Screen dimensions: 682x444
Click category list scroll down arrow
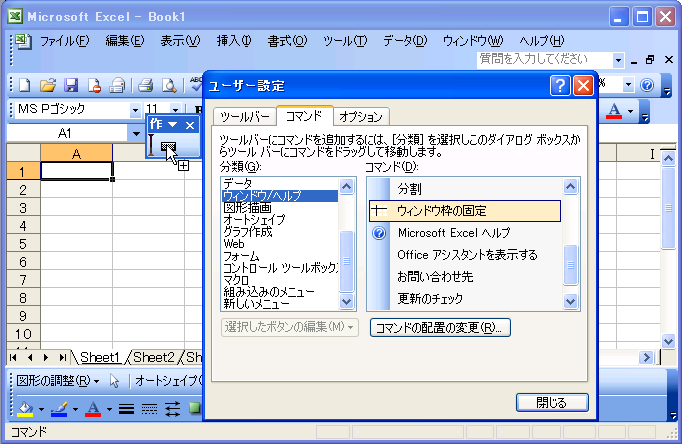click(x=347, y=301)
